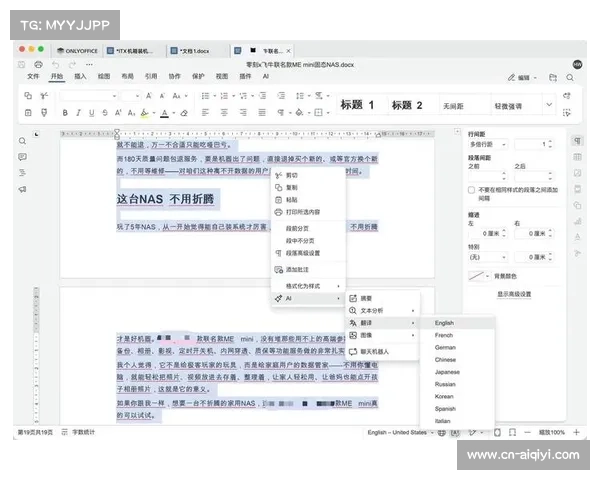600x480 pixels.
Task: Click the Subscript icon
Action: 131,113
